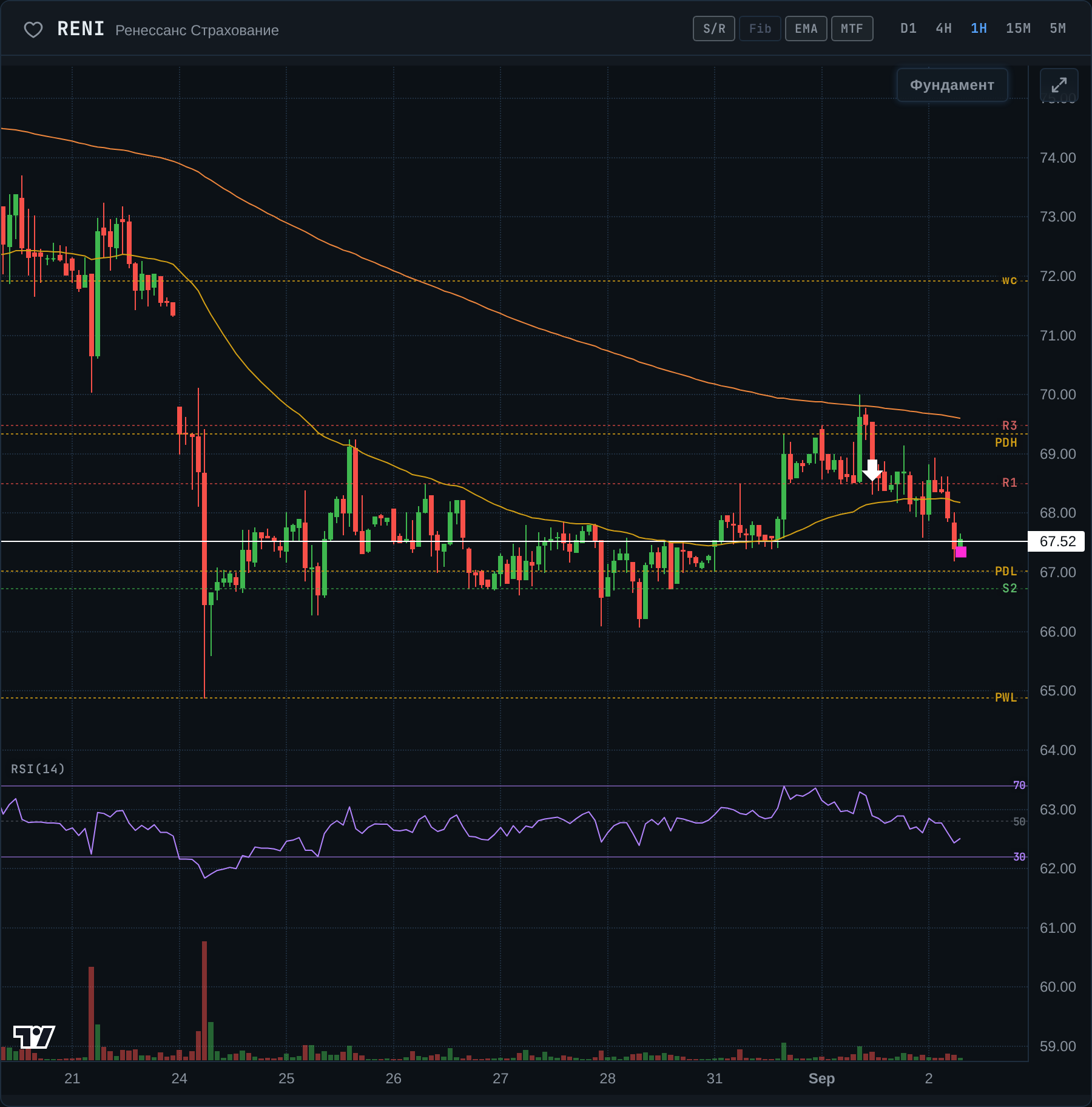
Task: Click the 31 date label on time axis
Action: (x=715, y=1078)
